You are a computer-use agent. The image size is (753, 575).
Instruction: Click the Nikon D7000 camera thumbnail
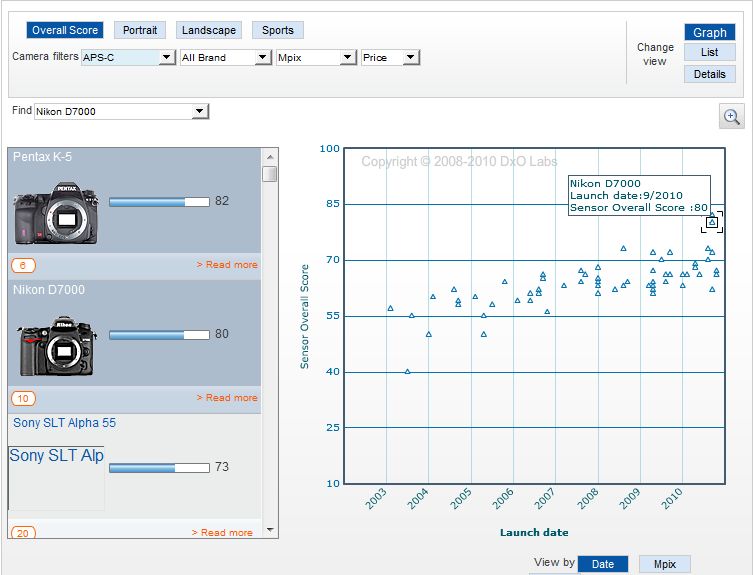(x=57, y=346)
